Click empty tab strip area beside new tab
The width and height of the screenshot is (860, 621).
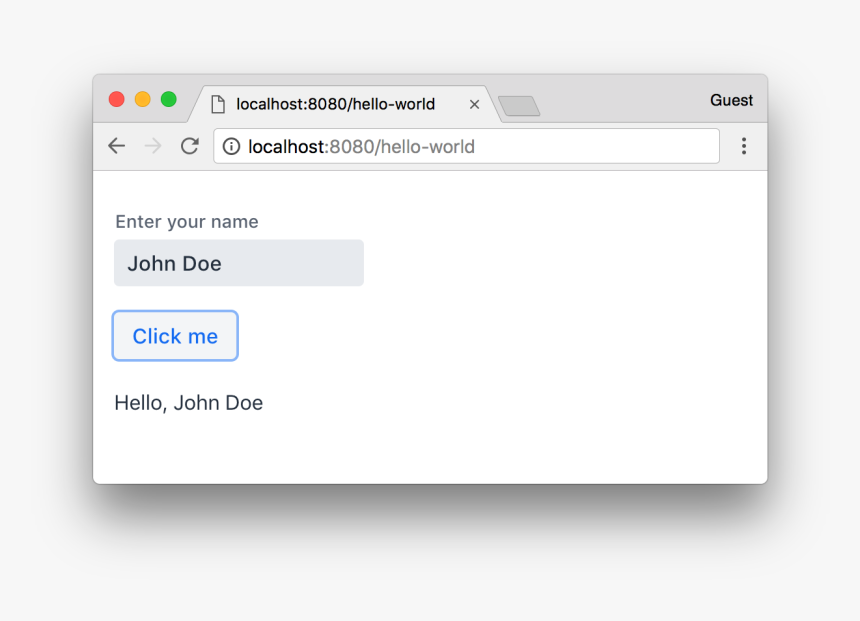(620, 100)
